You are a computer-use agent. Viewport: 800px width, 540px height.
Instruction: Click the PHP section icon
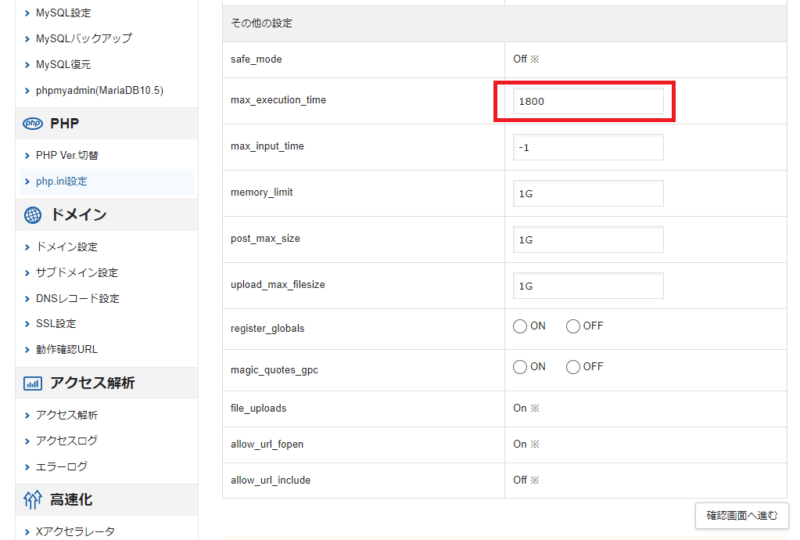(x=32, y=123)
